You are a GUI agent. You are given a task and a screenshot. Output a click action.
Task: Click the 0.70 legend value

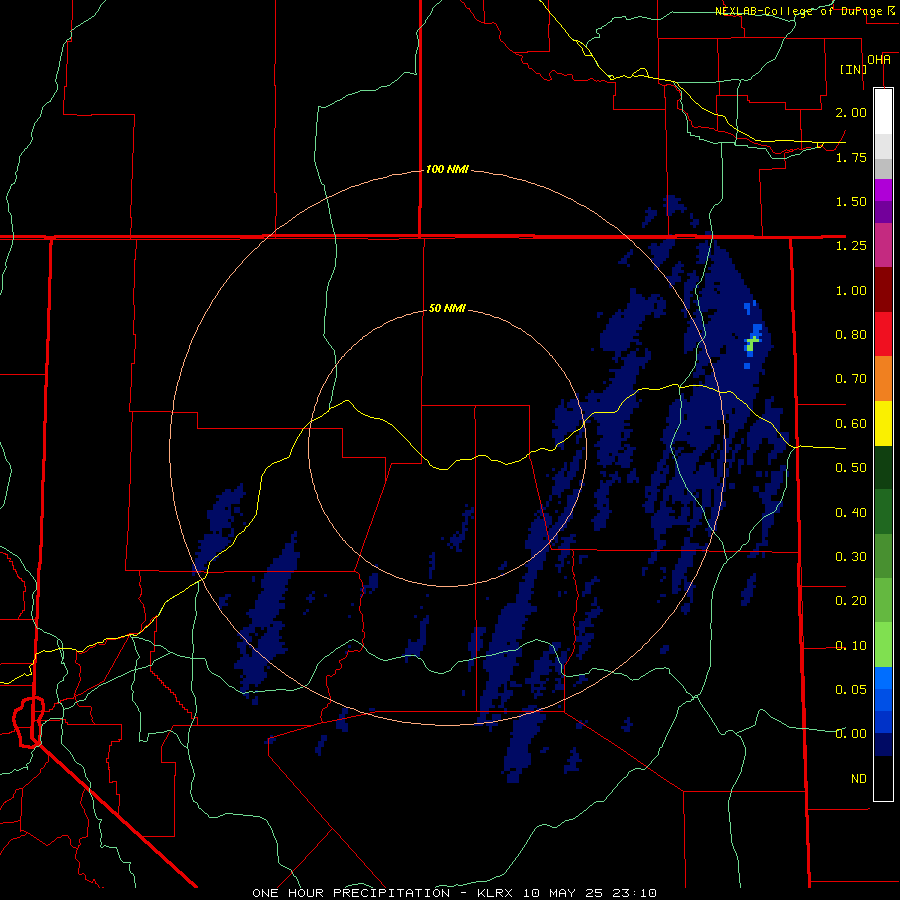(851, 379)
